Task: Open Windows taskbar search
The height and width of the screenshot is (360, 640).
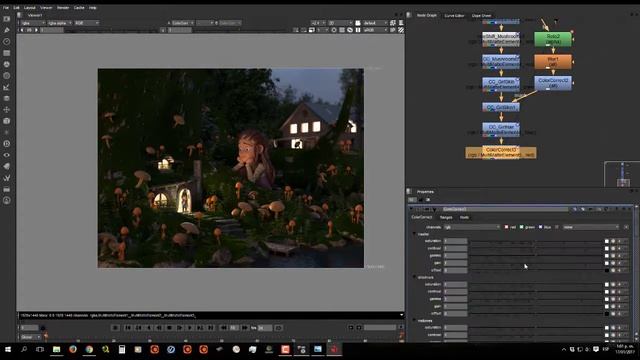Action: [x=24, y=349]
